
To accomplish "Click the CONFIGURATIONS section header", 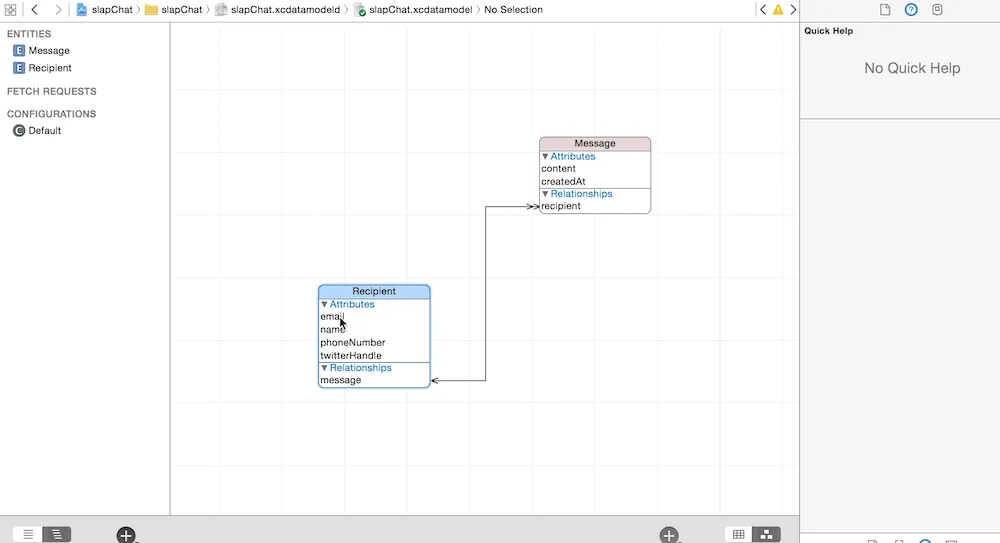I will click(51, 114).
